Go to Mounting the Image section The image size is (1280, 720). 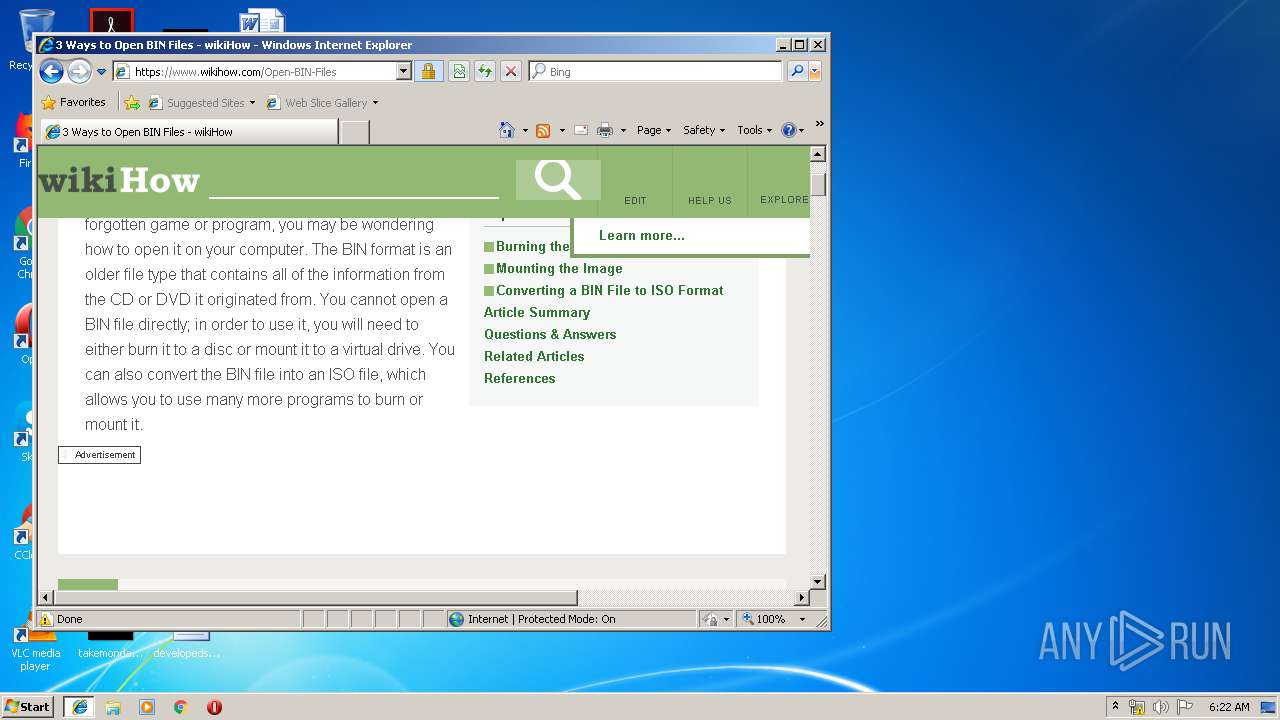tap(559, 268)
